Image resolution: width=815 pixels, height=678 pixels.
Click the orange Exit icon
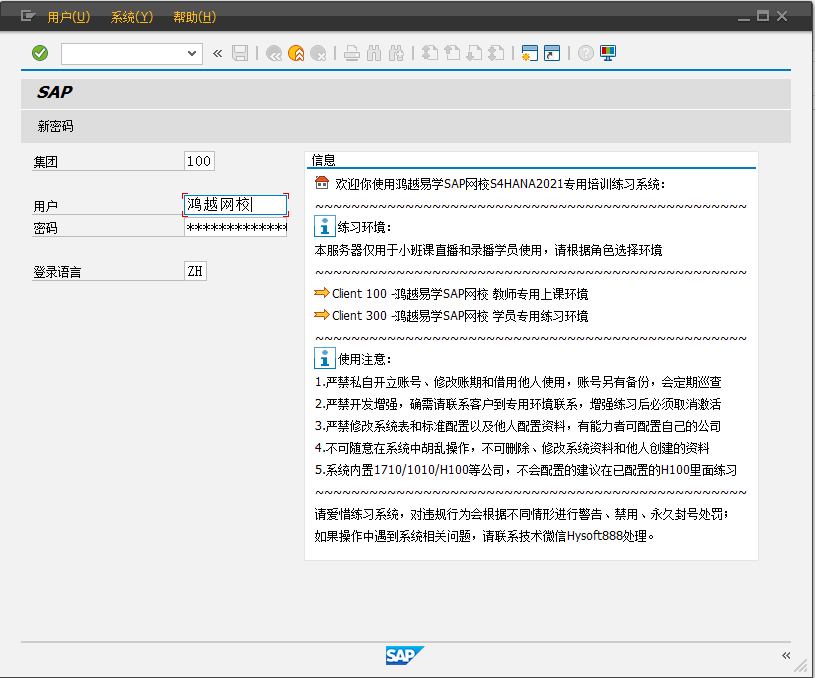(296, 53)
